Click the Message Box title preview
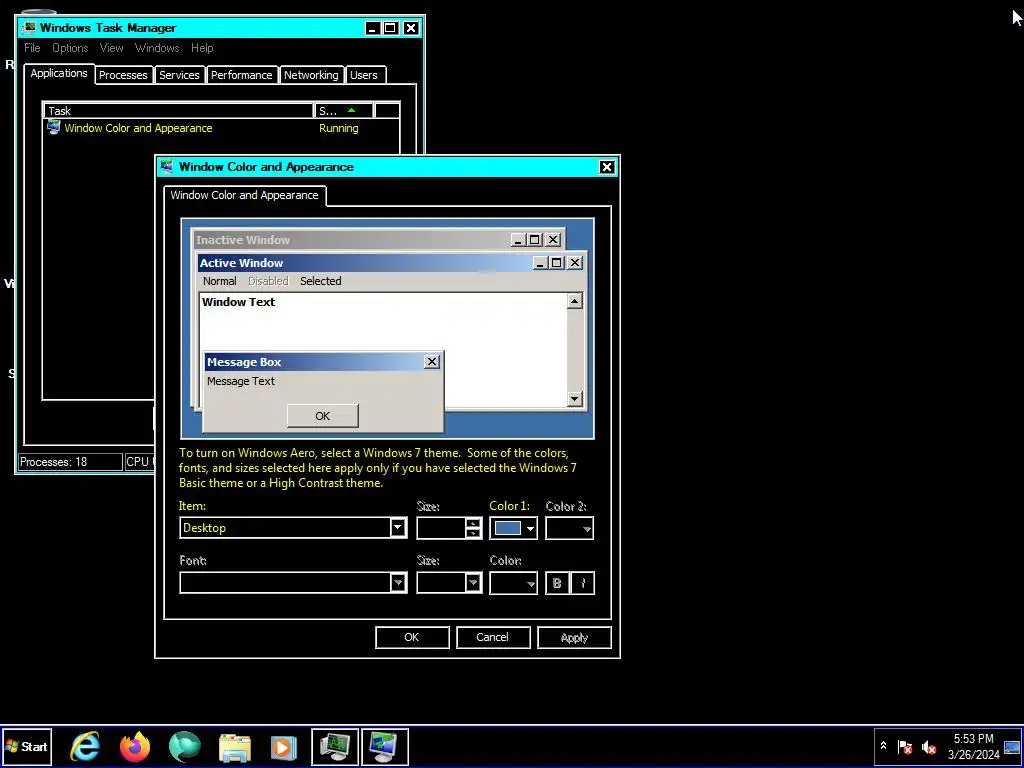The height and width of the screenshot is (768, 1024). (x=323, y=362)
